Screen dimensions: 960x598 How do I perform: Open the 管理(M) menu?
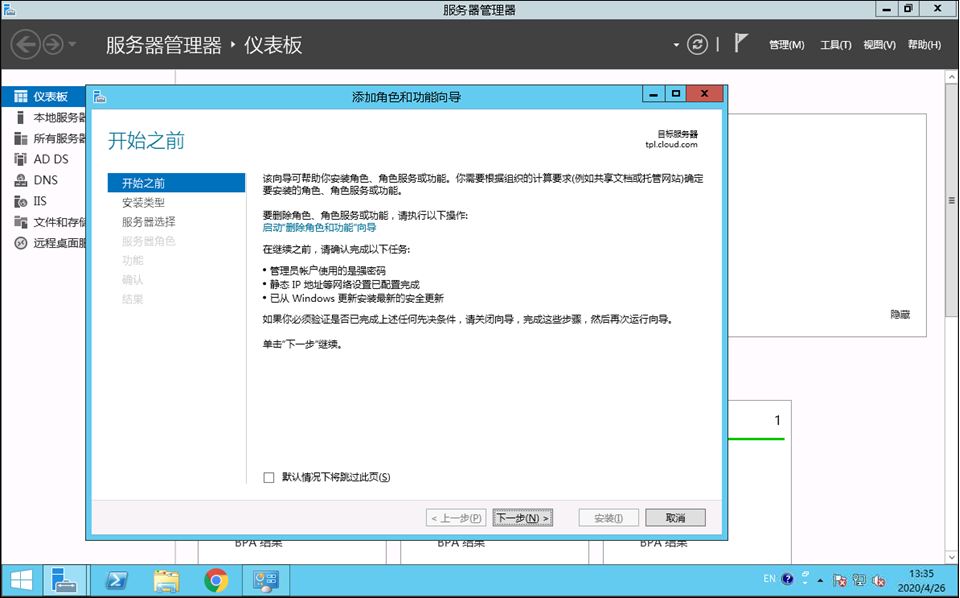point(786,45)
